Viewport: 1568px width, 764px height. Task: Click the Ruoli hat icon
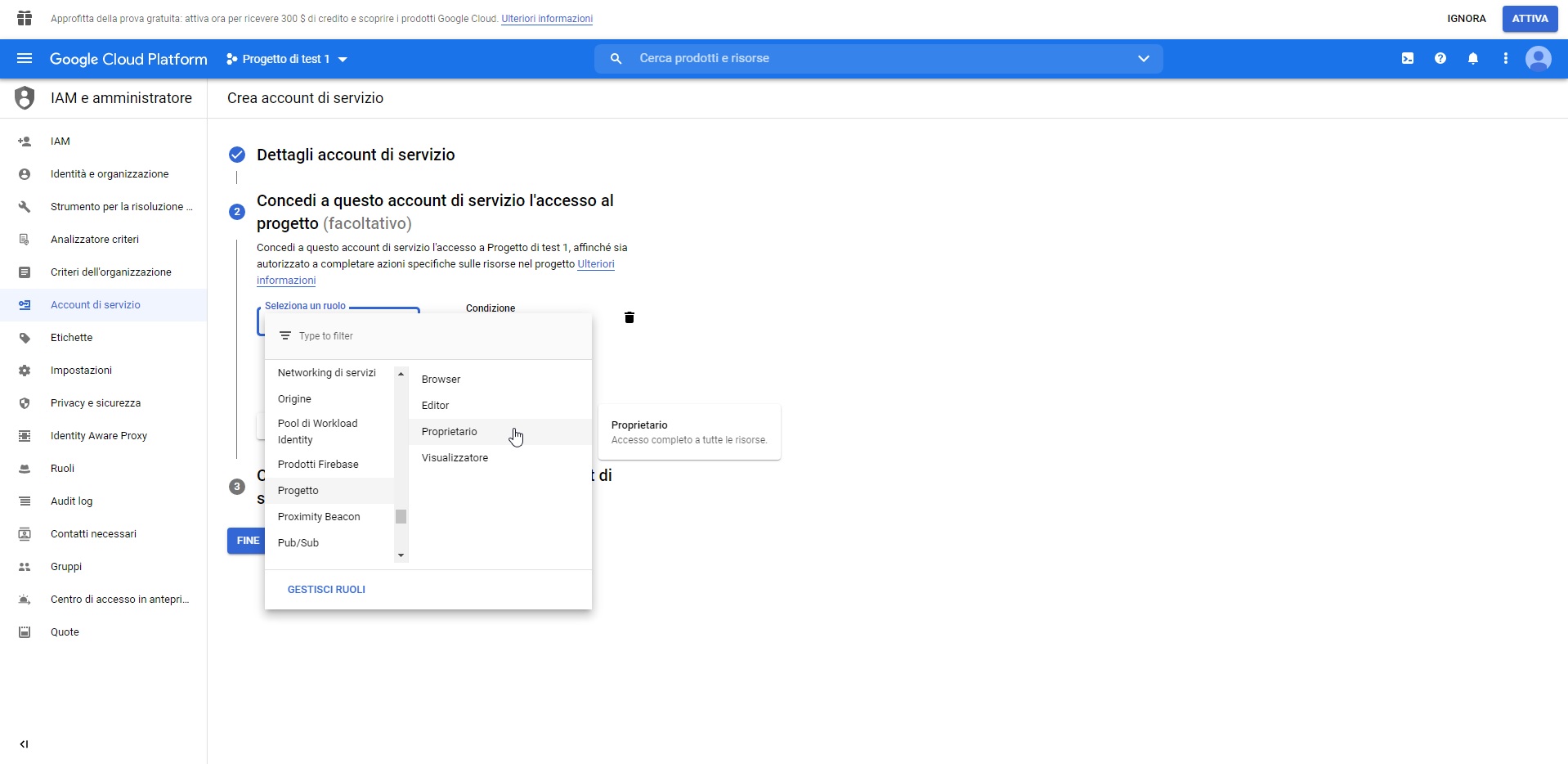(x=25, y=469)
